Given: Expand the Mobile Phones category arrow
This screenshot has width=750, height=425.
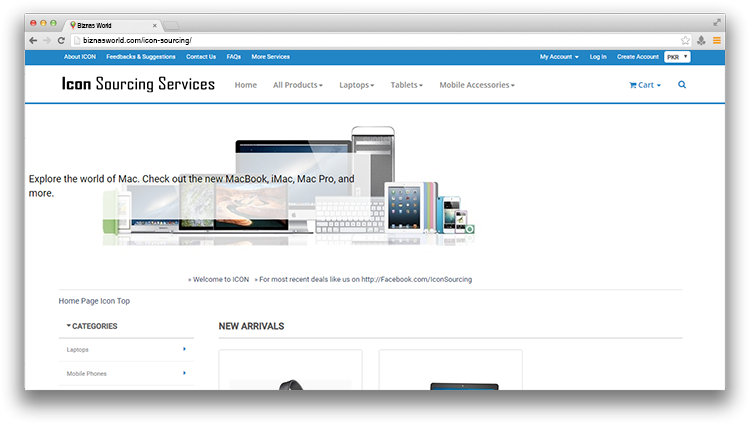Looking at the screenshot, I should [x=184, y=373].
